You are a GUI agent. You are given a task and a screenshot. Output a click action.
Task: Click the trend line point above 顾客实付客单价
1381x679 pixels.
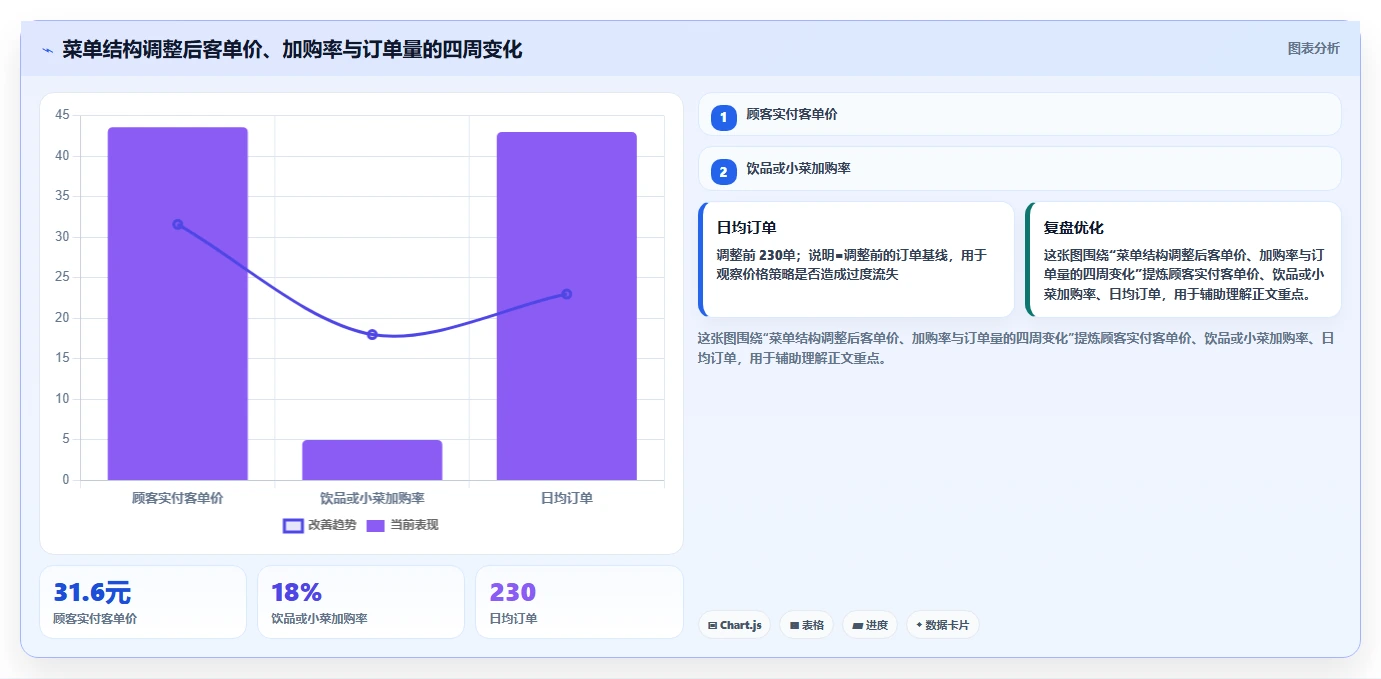(x=178, y=224)
